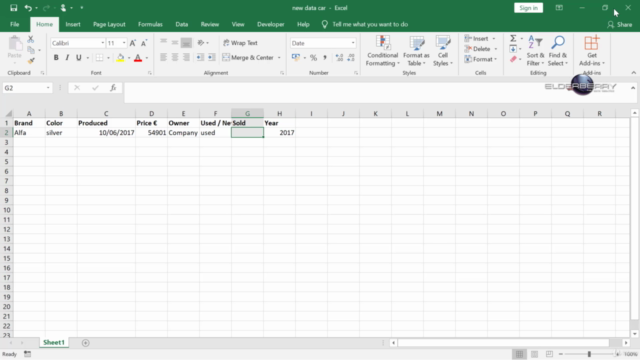Viewport: 640px width, 360px height.
Task: Decrease decimal places
Action: (x=351, y=58)
